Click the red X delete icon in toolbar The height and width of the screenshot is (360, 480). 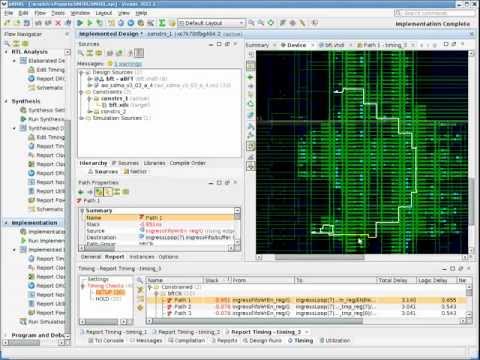click(58, 23)
